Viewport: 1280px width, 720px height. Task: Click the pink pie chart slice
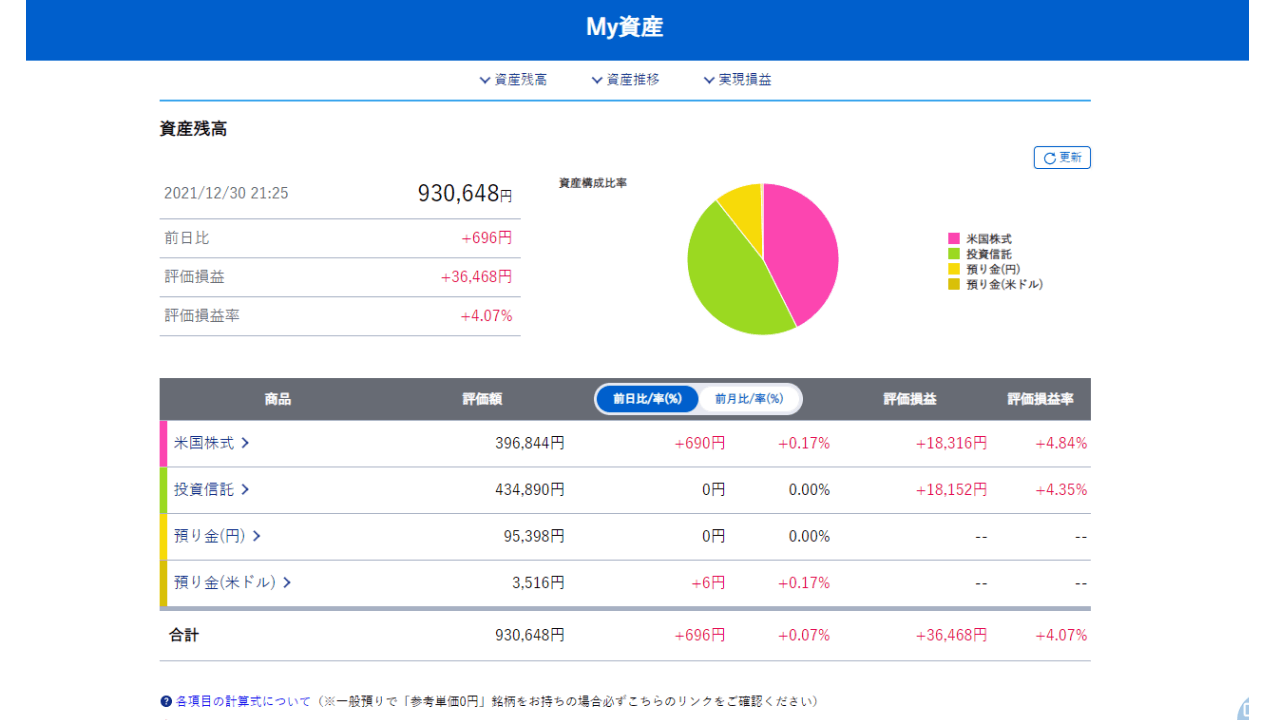(800, 250)
